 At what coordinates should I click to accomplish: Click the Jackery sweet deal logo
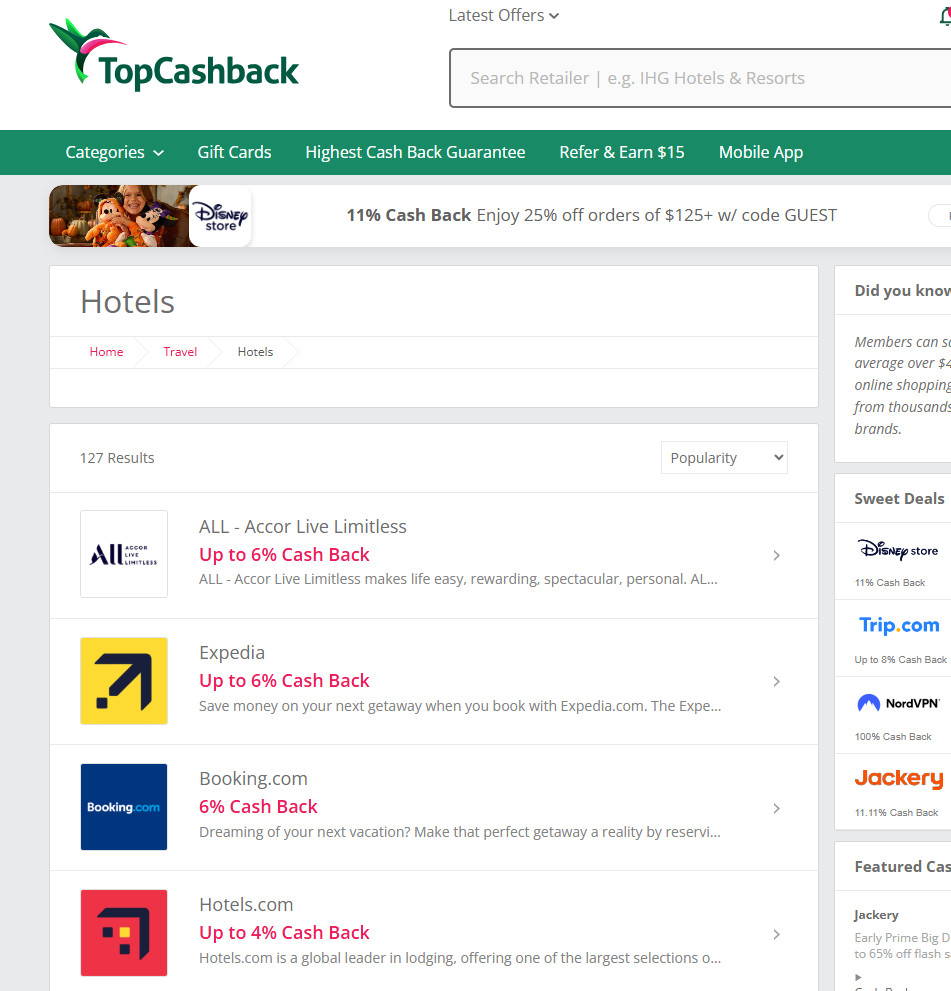[x=899, y=778]
